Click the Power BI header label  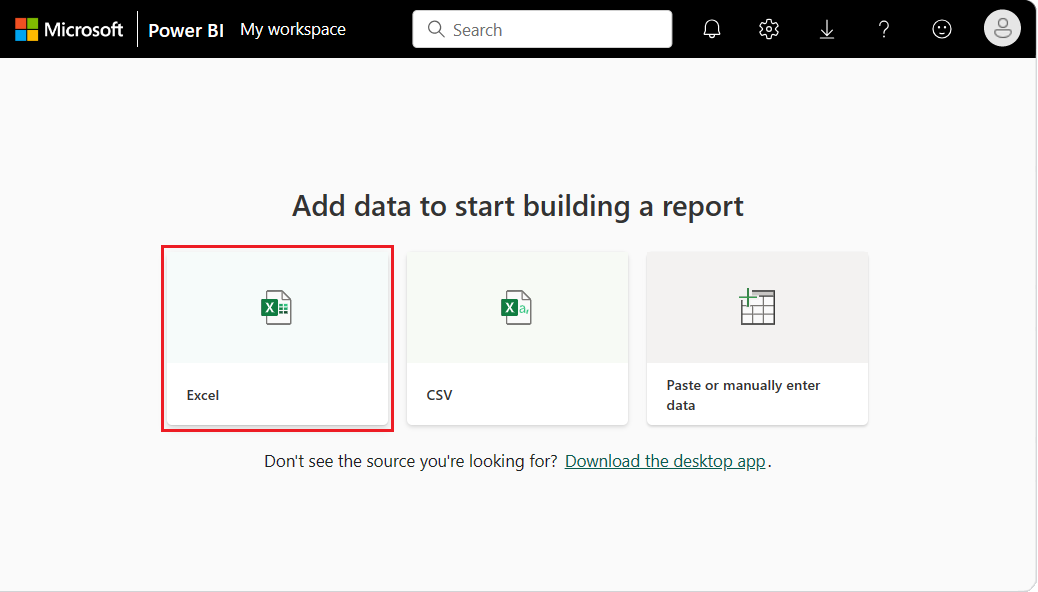coord(185,29)
